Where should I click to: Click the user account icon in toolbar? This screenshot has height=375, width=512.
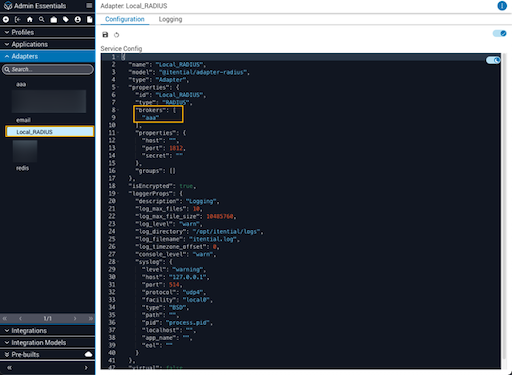point(78,20)
